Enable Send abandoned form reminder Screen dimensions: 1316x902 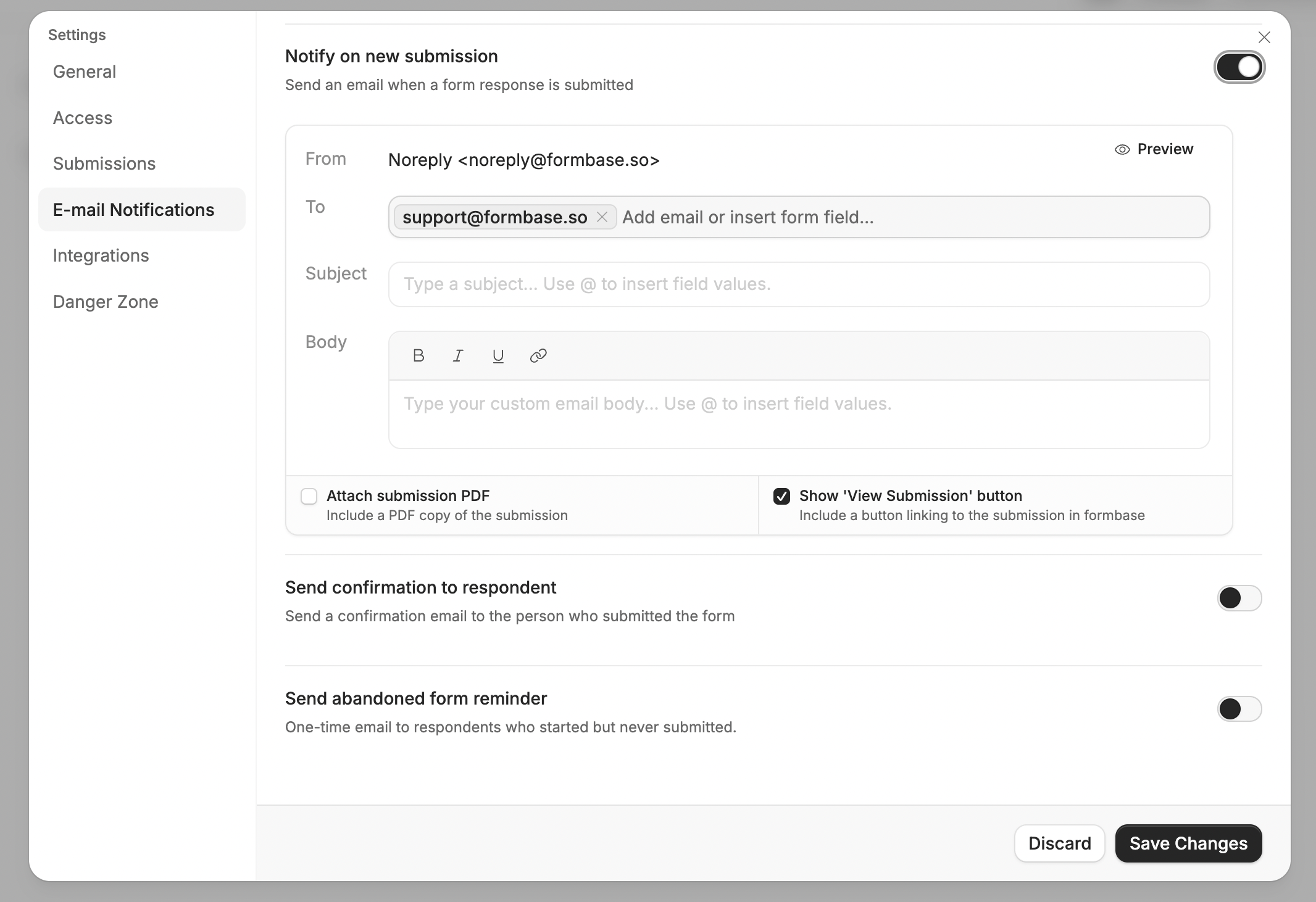[1239, 709]
